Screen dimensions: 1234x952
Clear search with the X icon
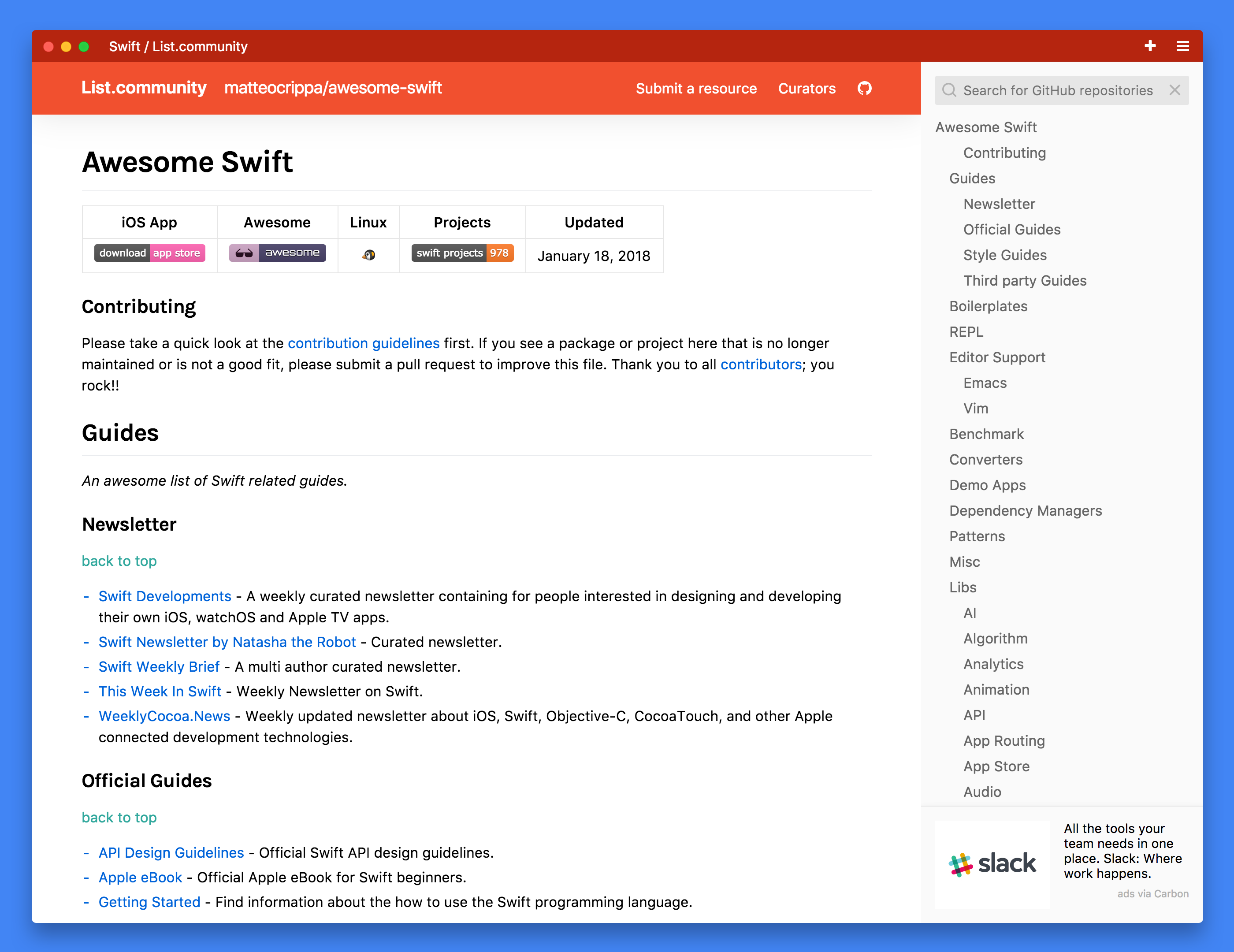coord(1175,90)
